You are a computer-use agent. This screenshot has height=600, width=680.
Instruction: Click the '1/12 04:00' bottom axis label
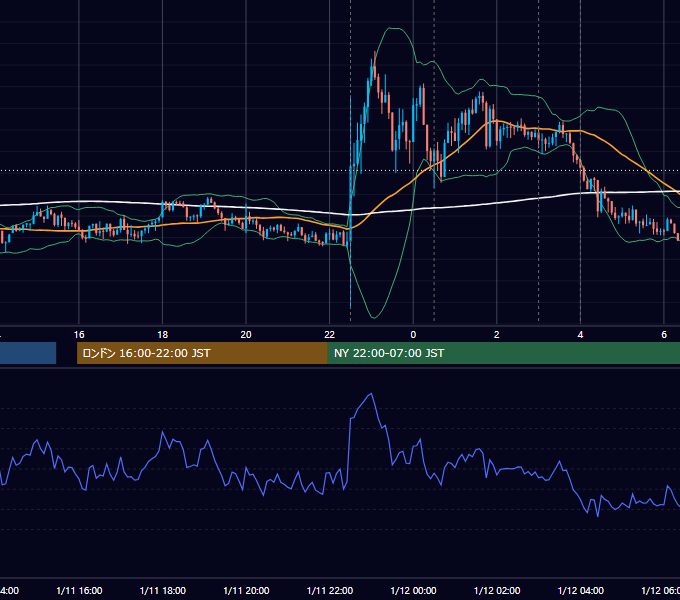click(x=581, y=590)
